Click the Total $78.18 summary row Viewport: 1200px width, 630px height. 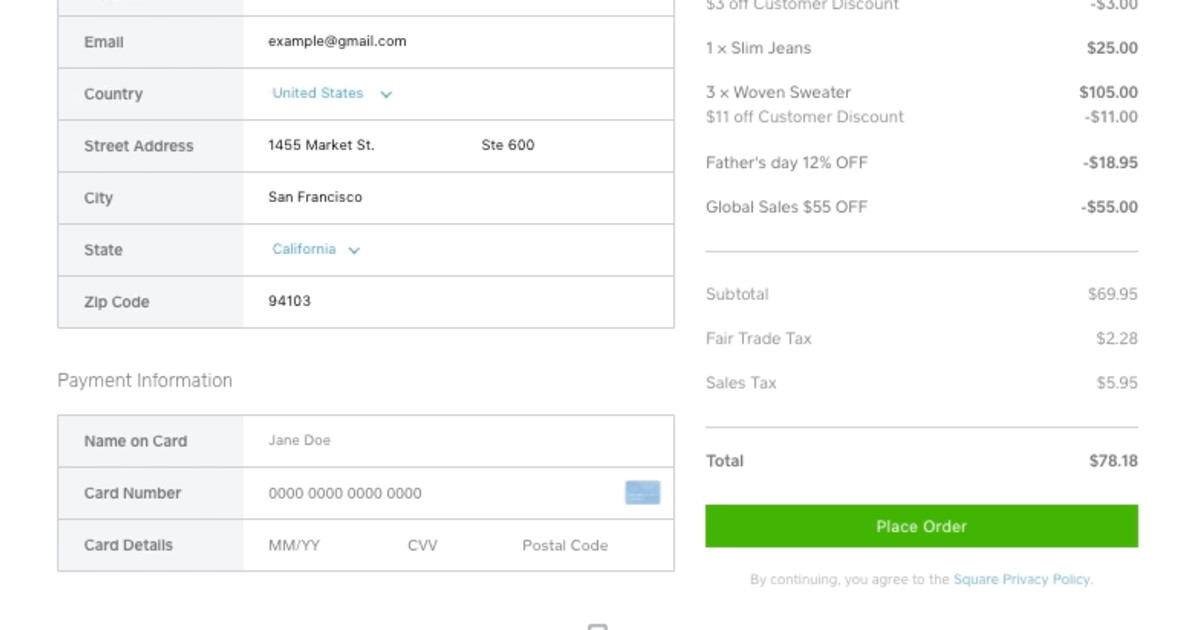[x=921, y=460]
